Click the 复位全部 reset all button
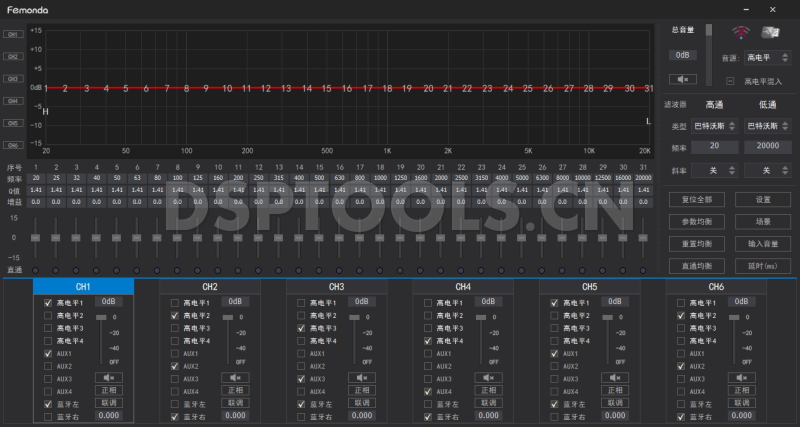This screenshot has width=800, height=427. [x=696, y=199]
